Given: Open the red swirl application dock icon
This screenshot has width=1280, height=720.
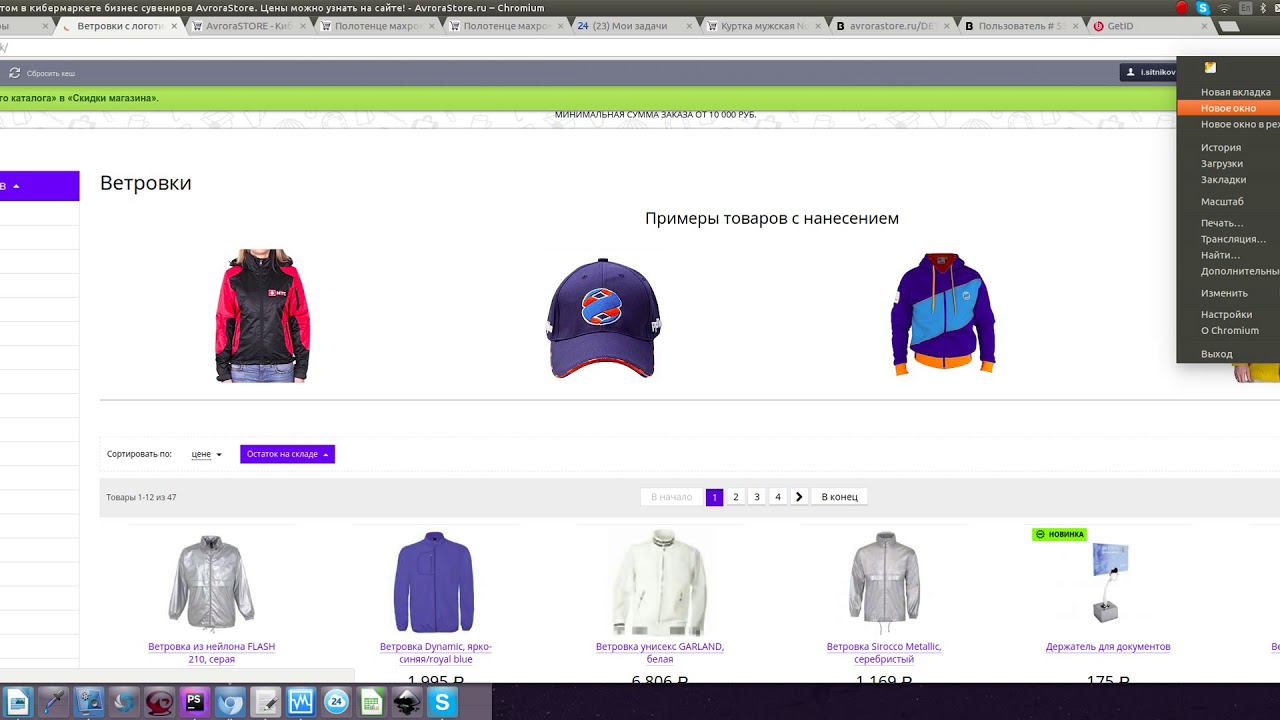Looking at the screenshot, I should [x=159, y=703].
